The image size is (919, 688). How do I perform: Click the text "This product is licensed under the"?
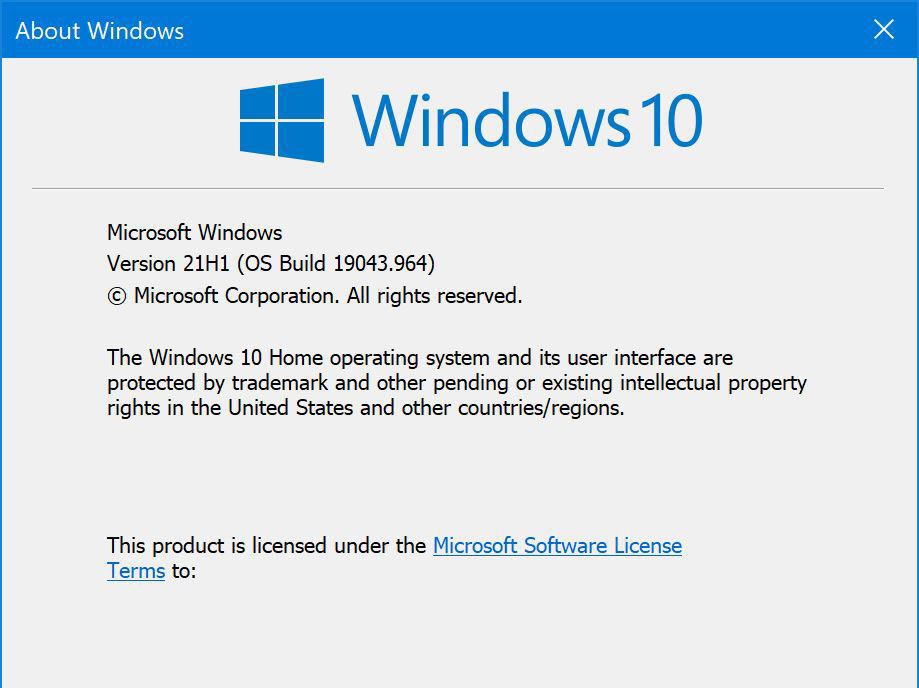point(267,546)
